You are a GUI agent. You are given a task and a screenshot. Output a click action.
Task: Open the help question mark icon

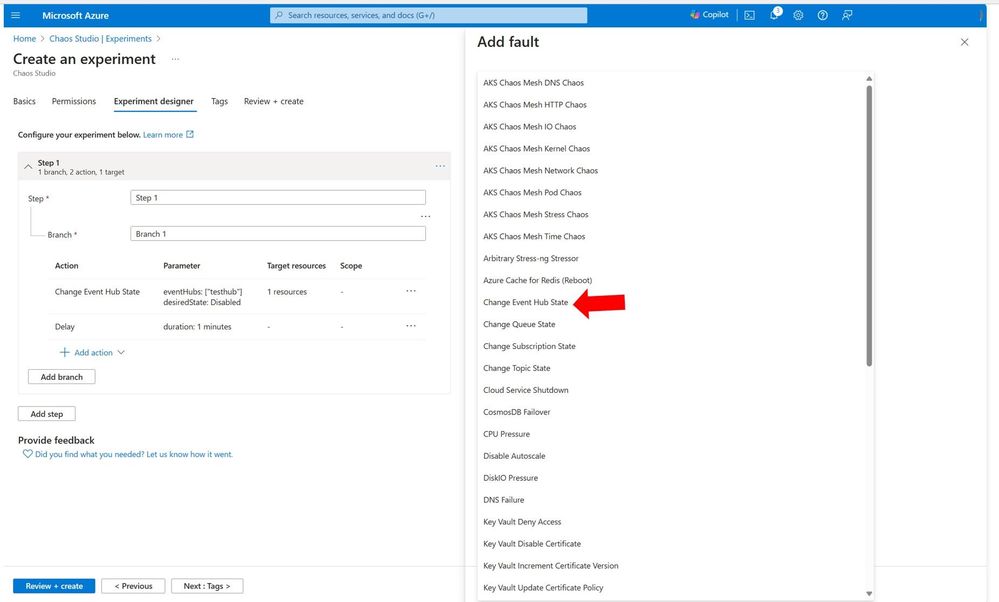tap(823, 15)
